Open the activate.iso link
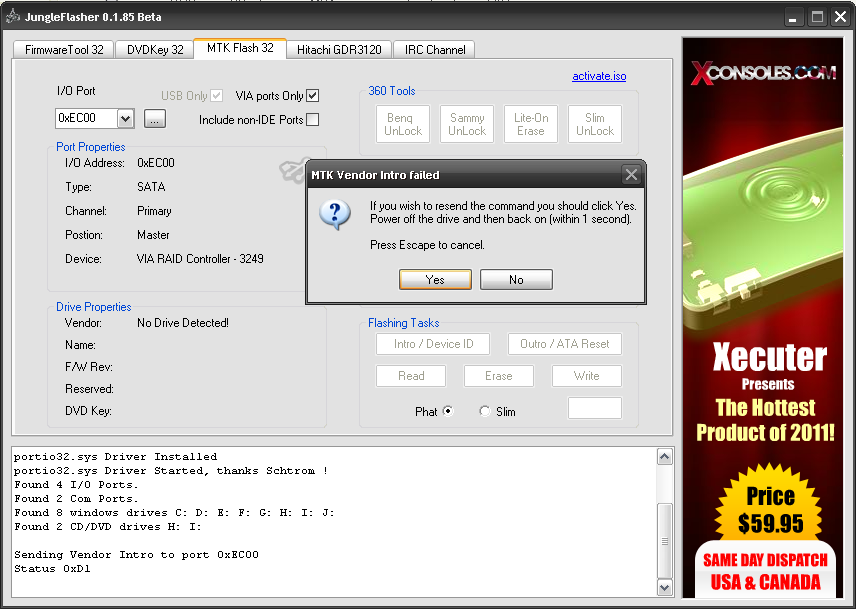 [599, 76]
